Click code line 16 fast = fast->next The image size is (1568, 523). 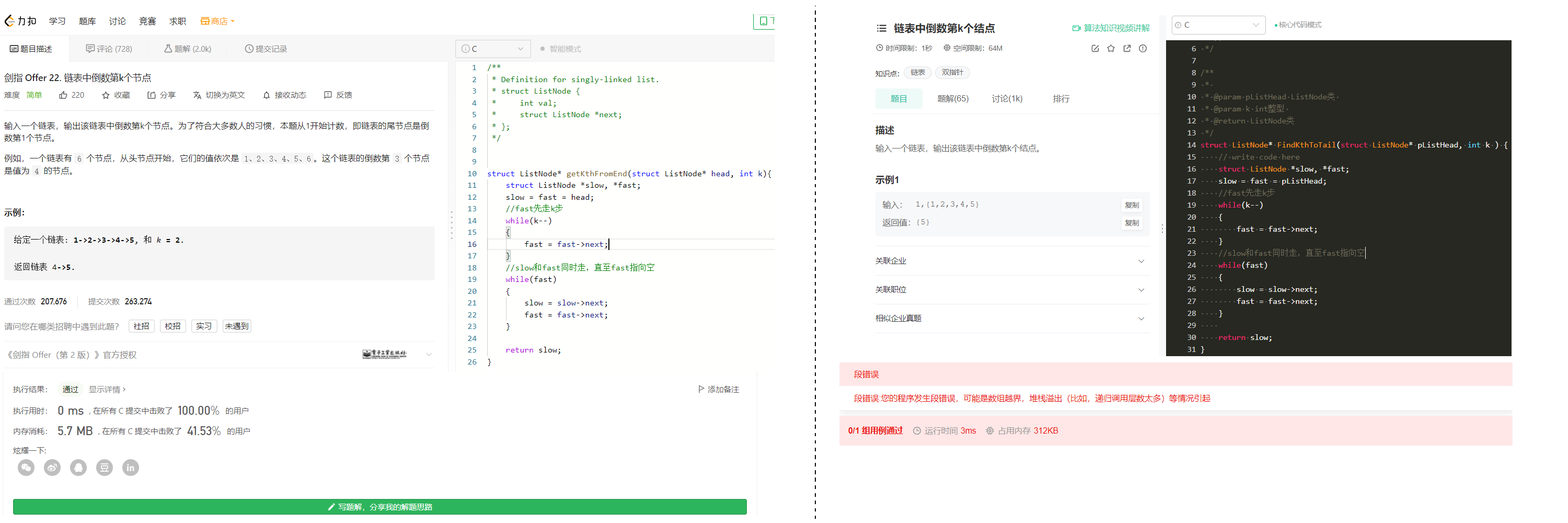click(x=566, y=245)
